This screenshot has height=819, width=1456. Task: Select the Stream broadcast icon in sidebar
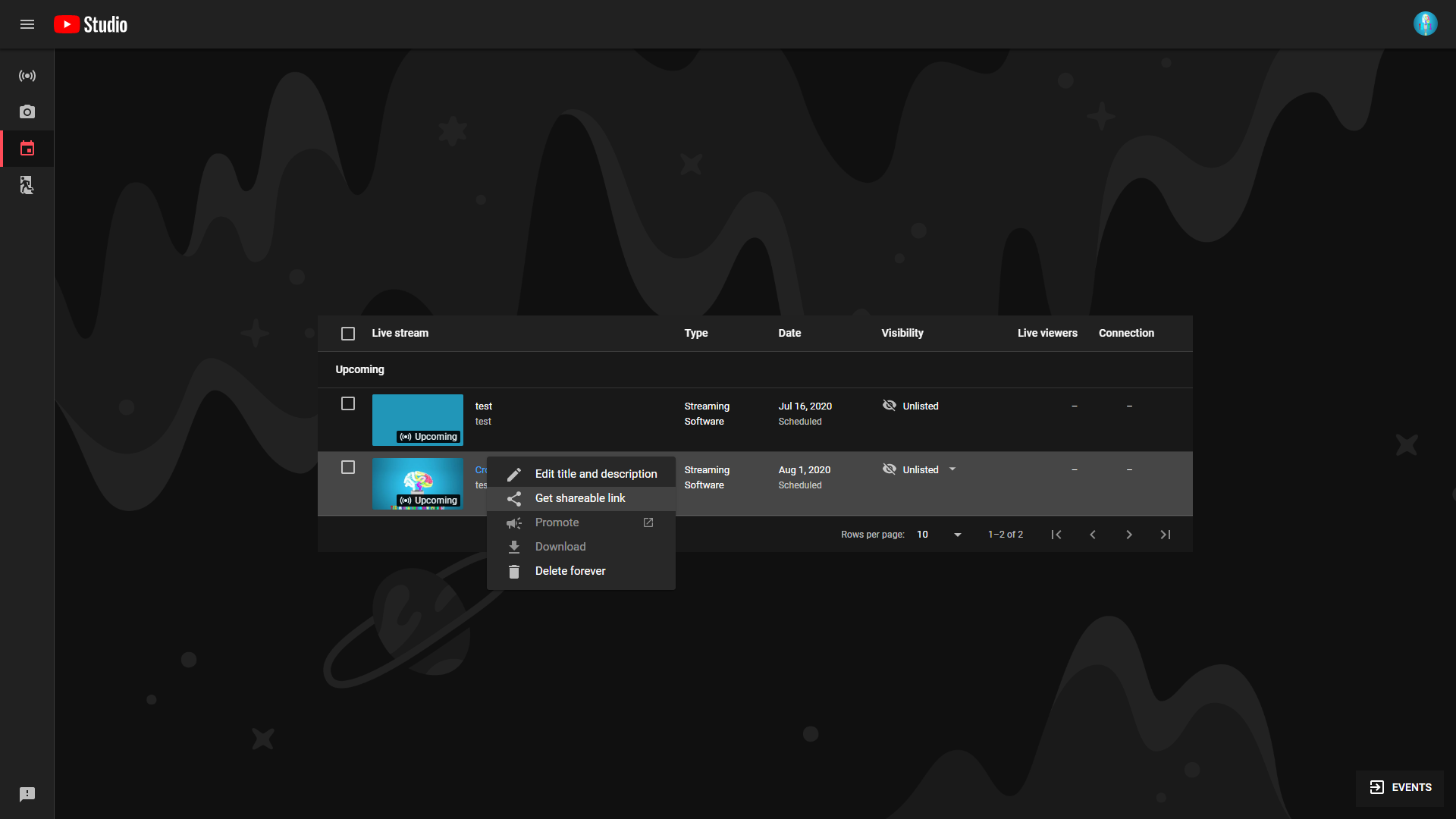pos(27,76)
